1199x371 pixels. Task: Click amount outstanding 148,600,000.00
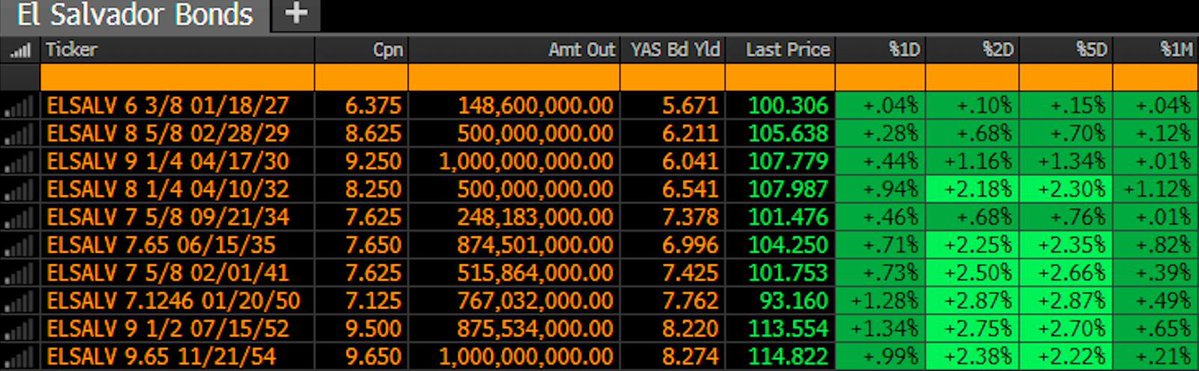(536, 106)
